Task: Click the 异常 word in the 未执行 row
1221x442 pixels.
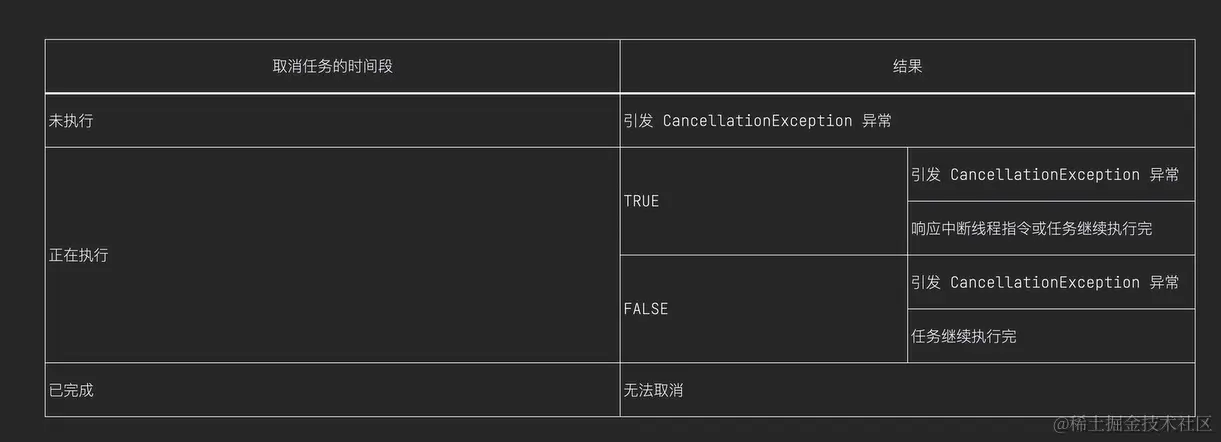Action: (876, 121)
